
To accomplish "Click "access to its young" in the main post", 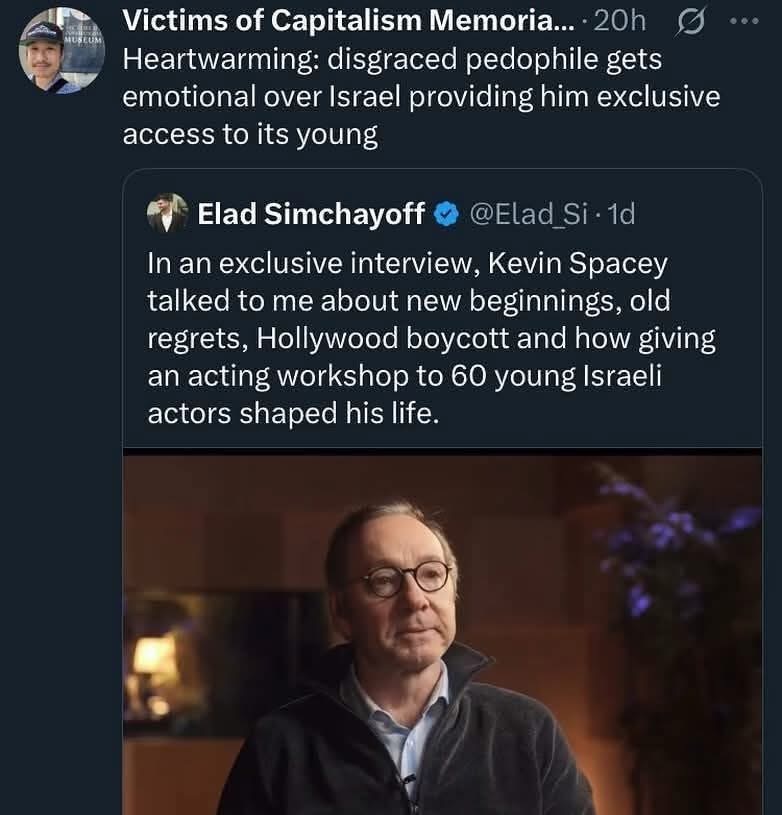I will click(250, 135).
